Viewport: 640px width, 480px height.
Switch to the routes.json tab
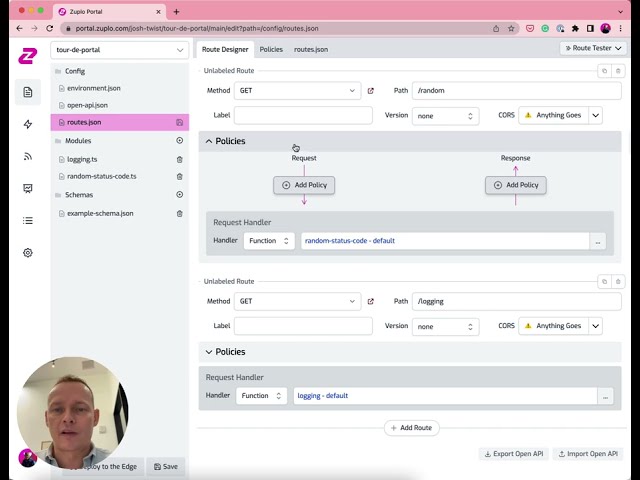(311, 49)
